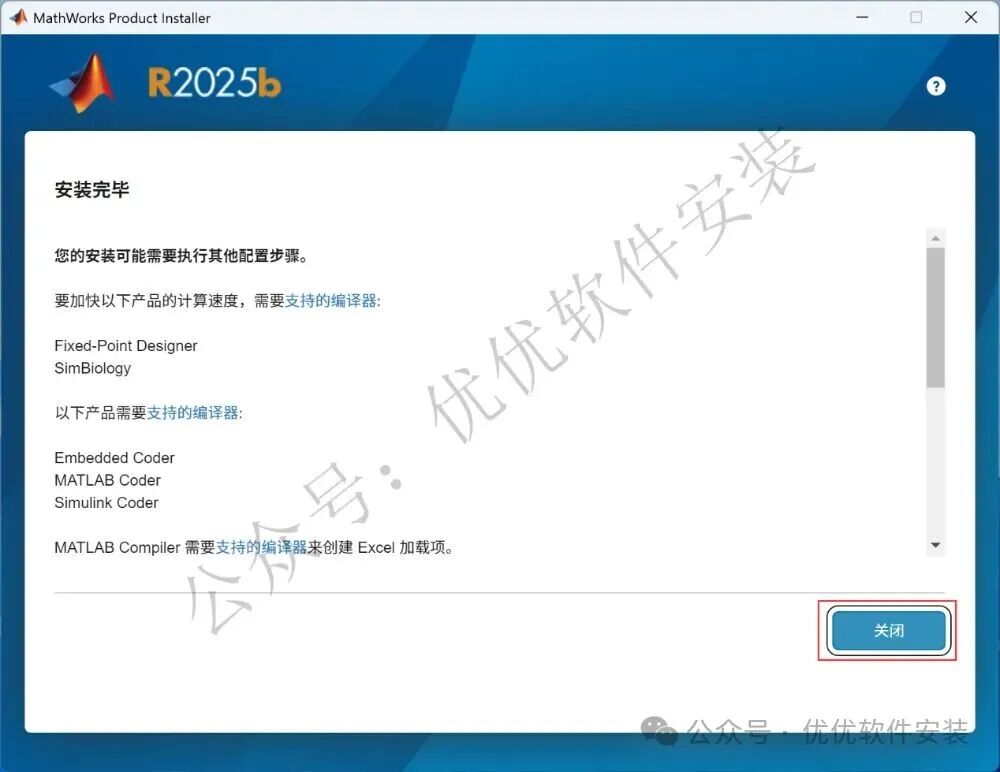The image size is (1000, 772).
Task: Click the MATLAB logo in header
Action: coord(84,84)
